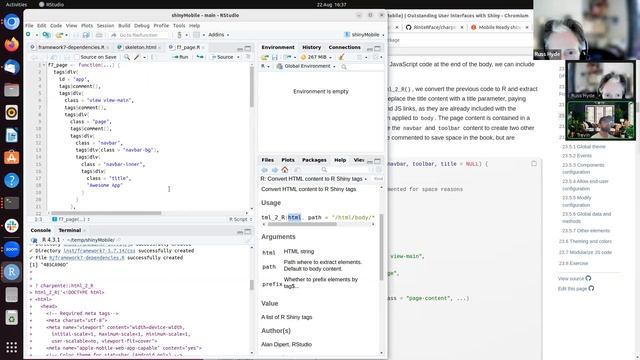The height and width of the screenshot is (360, 640).
Task: Switch to the Connections tab
Action: pos(344,47)
